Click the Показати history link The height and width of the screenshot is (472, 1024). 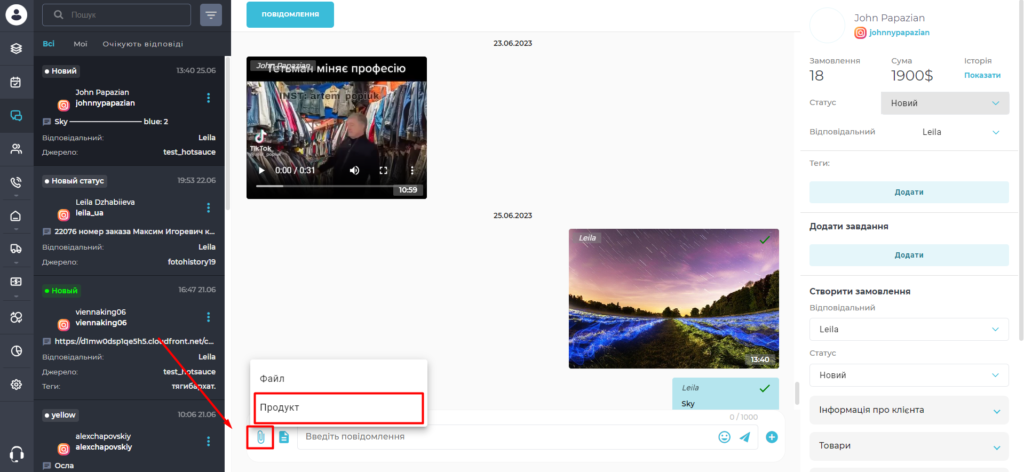coord(982,75)
